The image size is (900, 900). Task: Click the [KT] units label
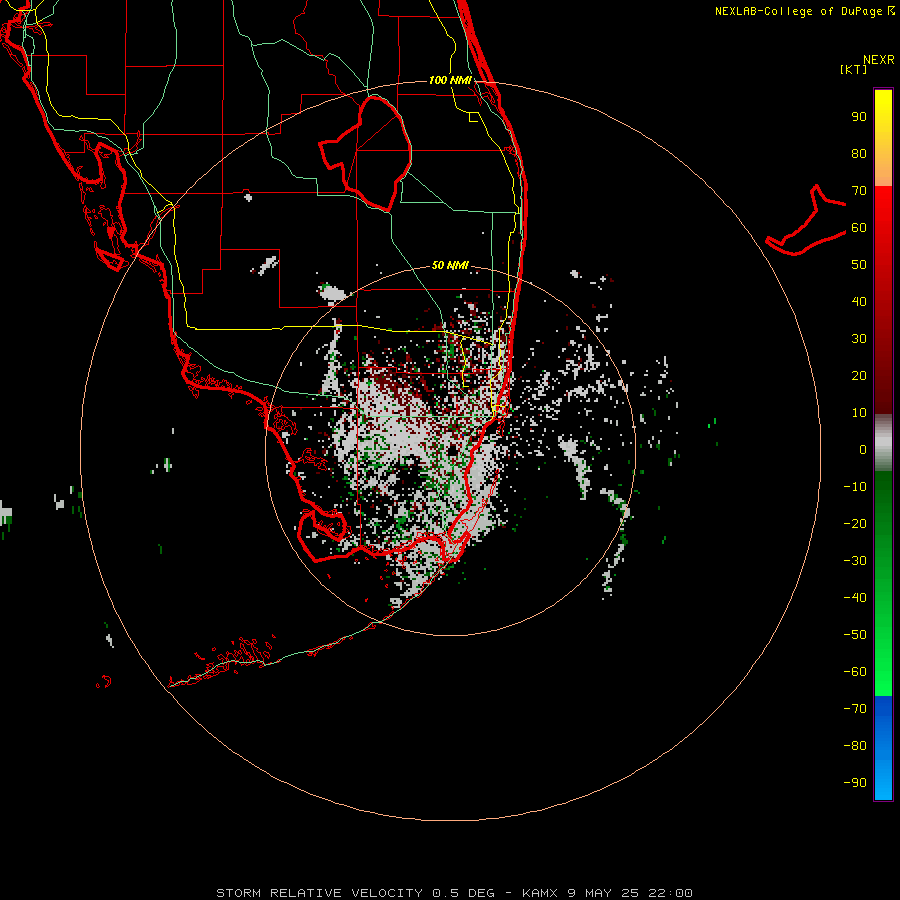(854, 69)
